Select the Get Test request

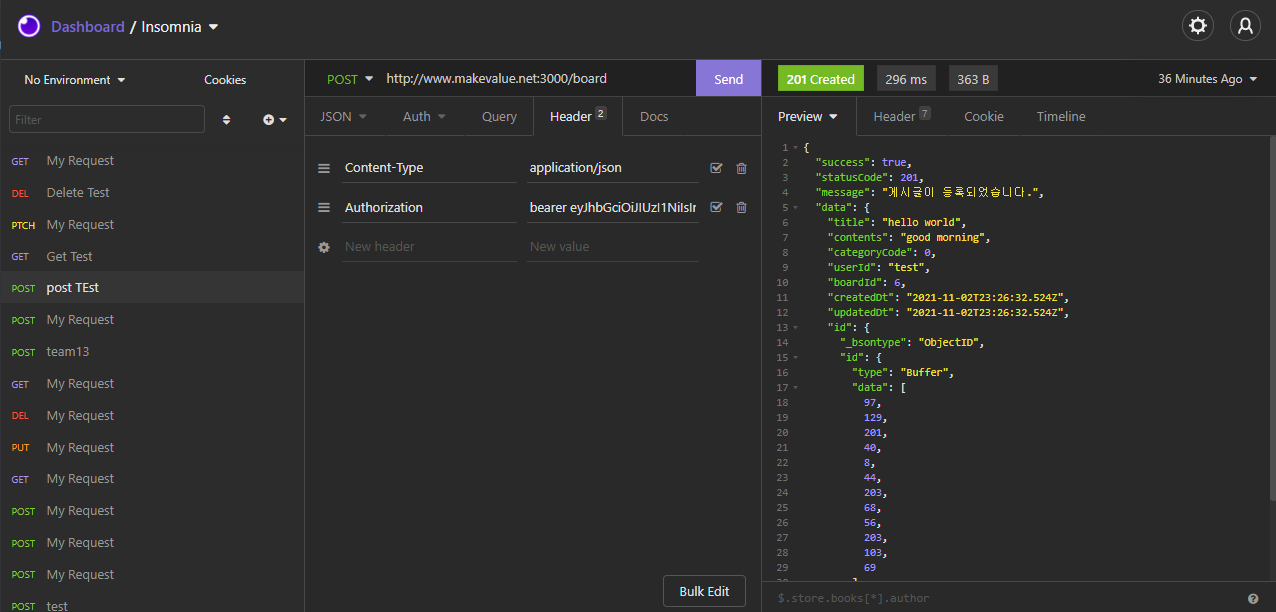[152, 256]
